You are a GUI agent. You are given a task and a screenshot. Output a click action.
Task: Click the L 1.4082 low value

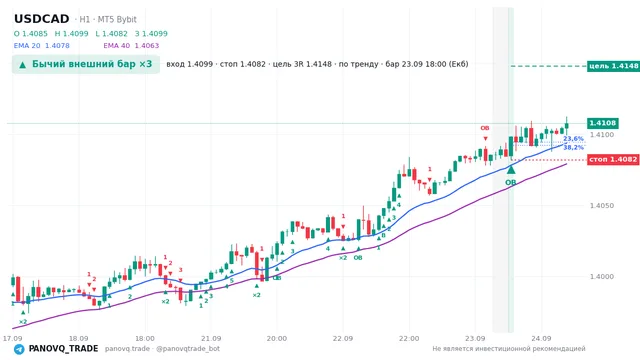[x=111, y=34]
